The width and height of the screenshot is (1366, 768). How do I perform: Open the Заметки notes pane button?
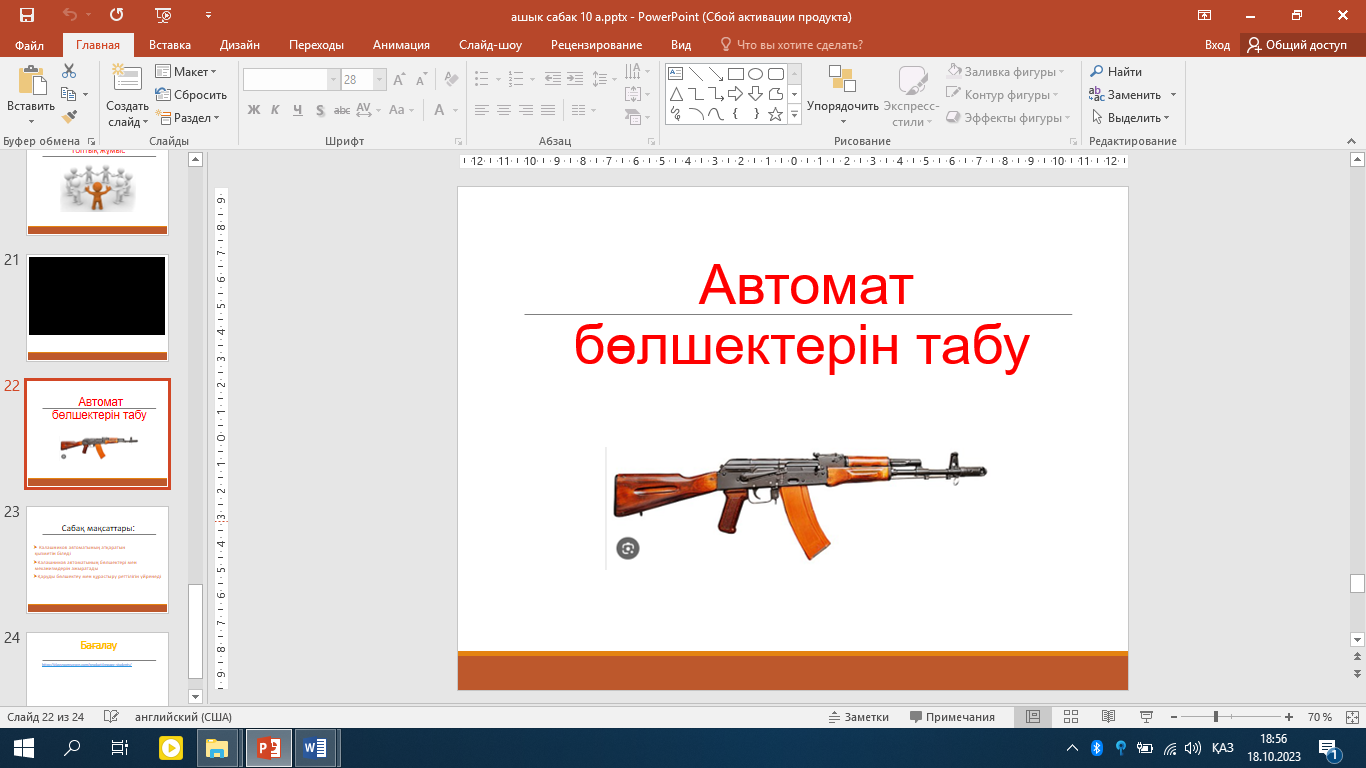(858, 717)
